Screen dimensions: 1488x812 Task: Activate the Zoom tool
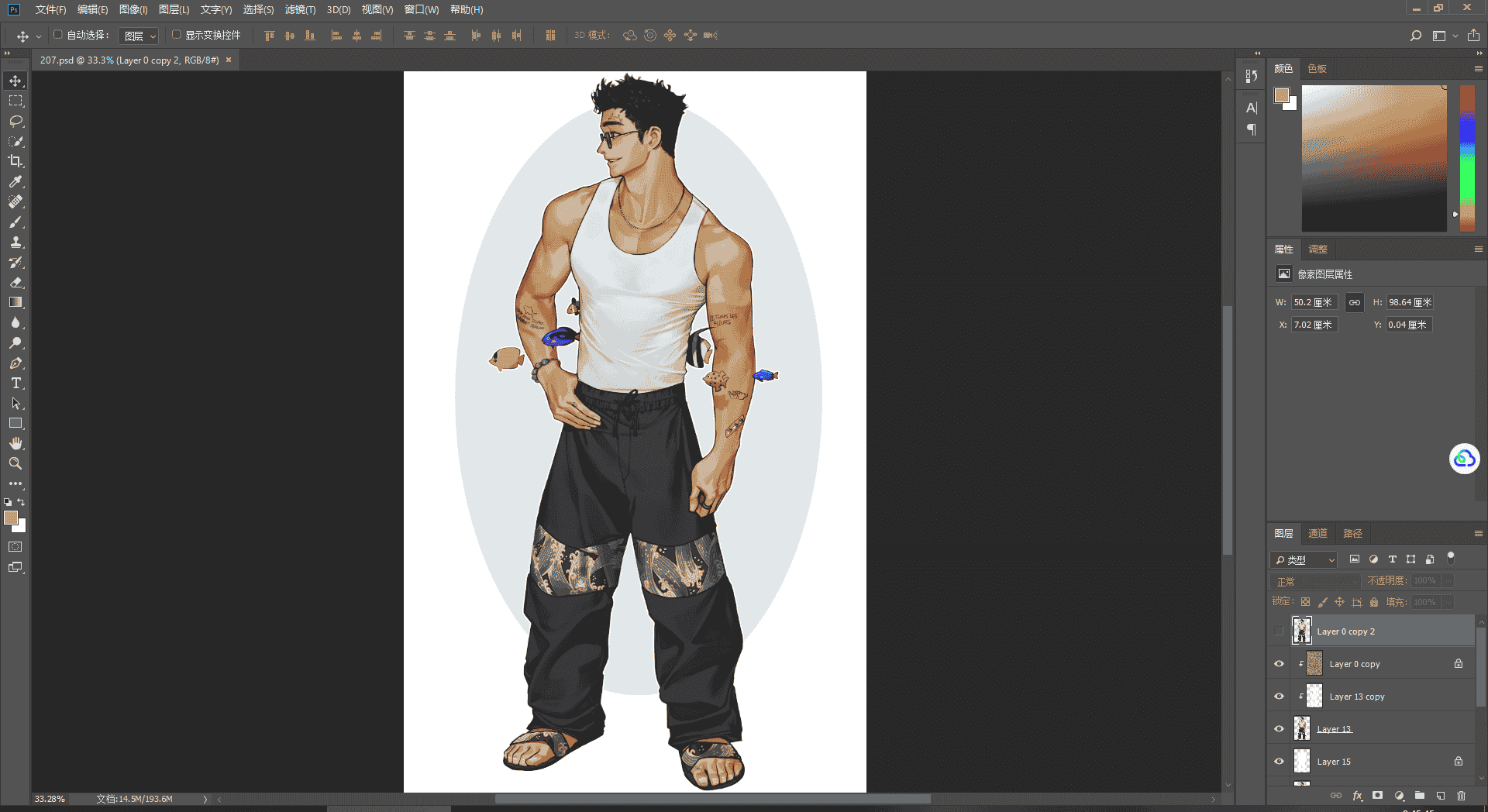coord(15,463)
